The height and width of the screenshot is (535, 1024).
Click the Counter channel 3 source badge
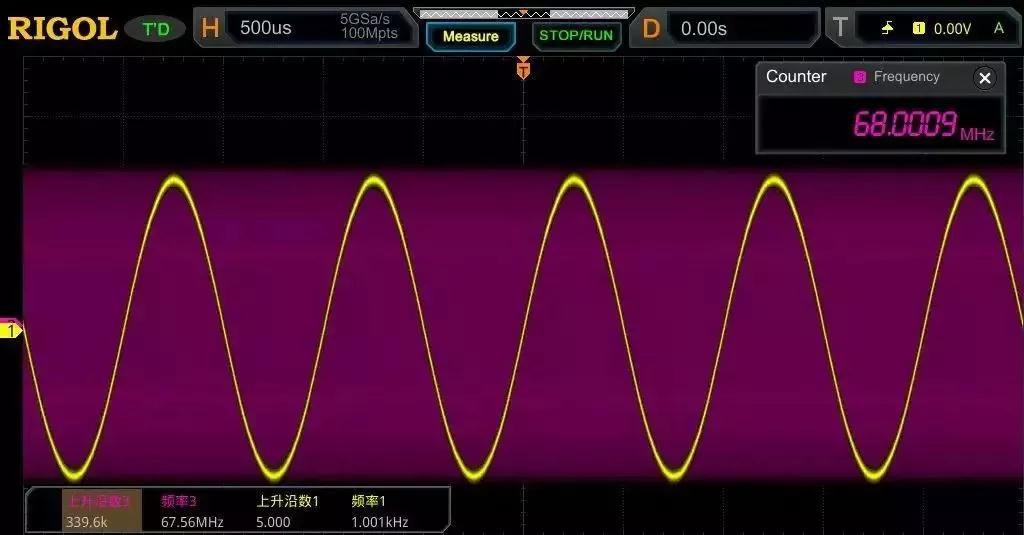coord(859,77)
